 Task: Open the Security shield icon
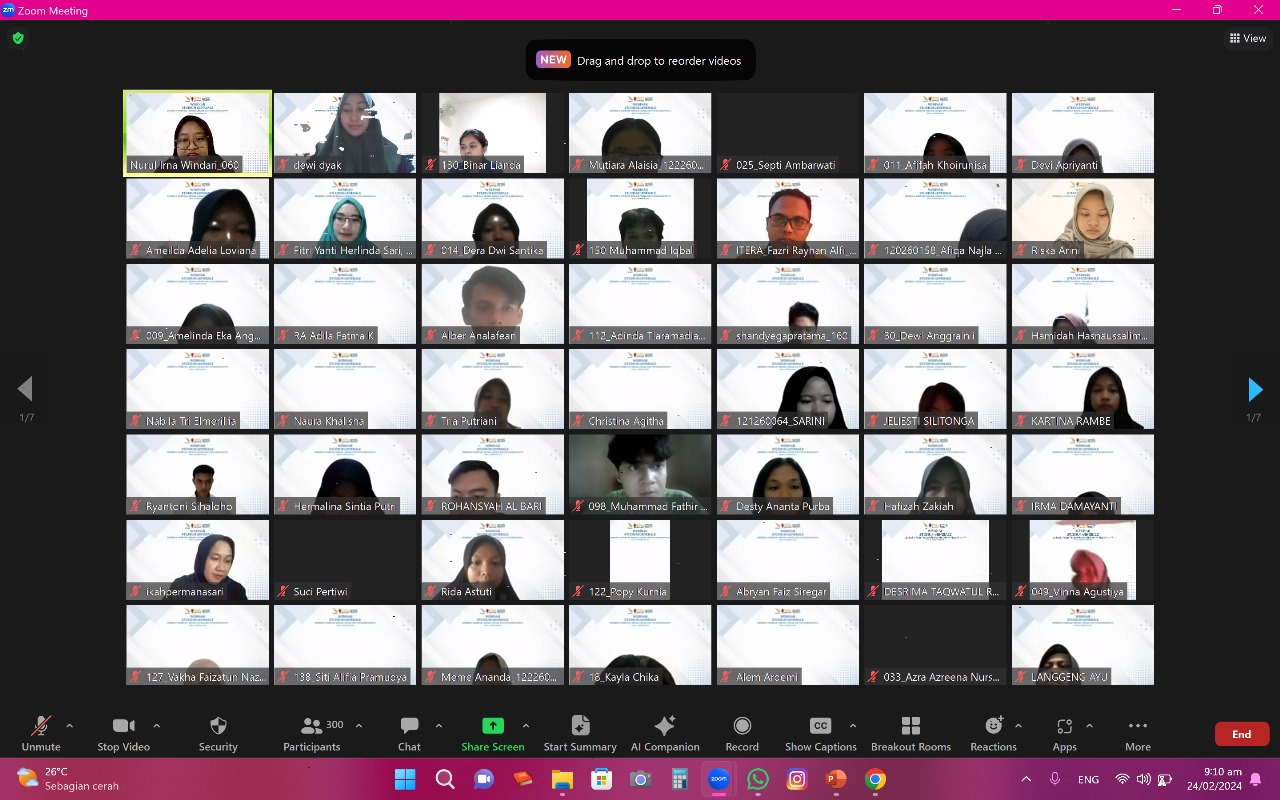coord(218,726)
